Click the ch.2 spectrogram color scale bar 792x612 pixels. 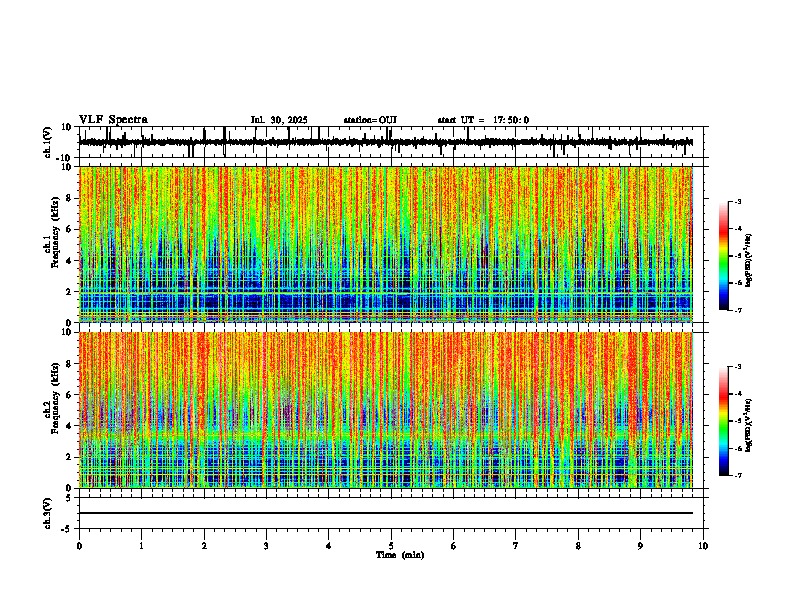coord(723,421)
